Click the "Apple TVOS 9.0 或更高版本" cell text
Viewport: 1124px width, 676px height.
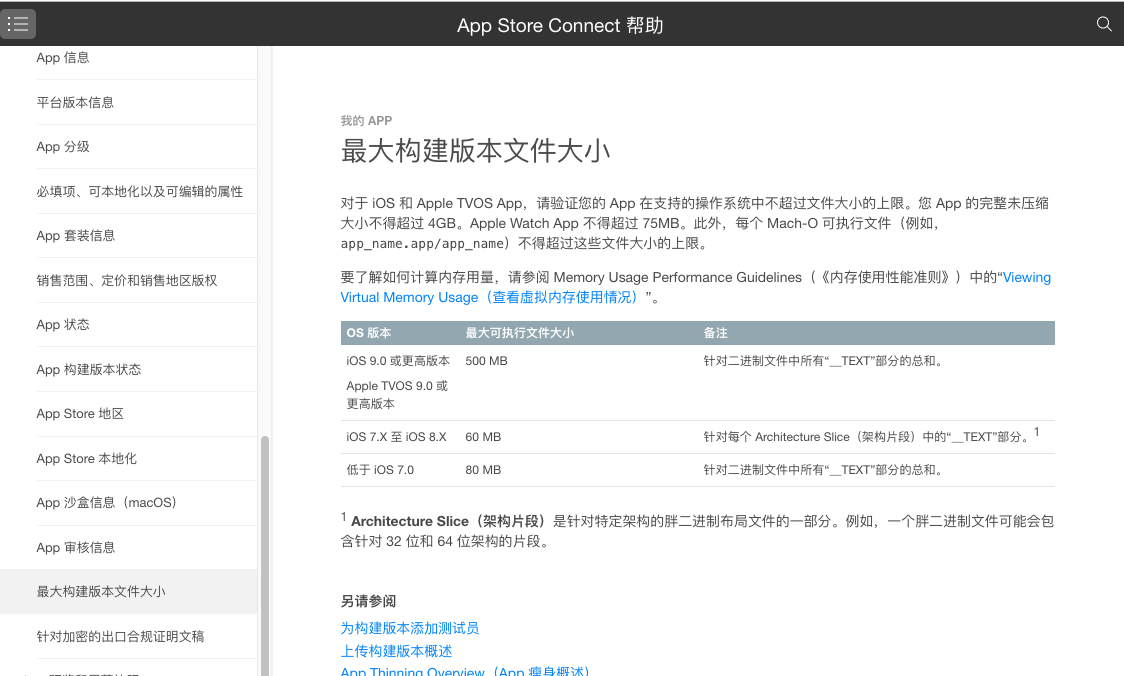tap(397, 394)
